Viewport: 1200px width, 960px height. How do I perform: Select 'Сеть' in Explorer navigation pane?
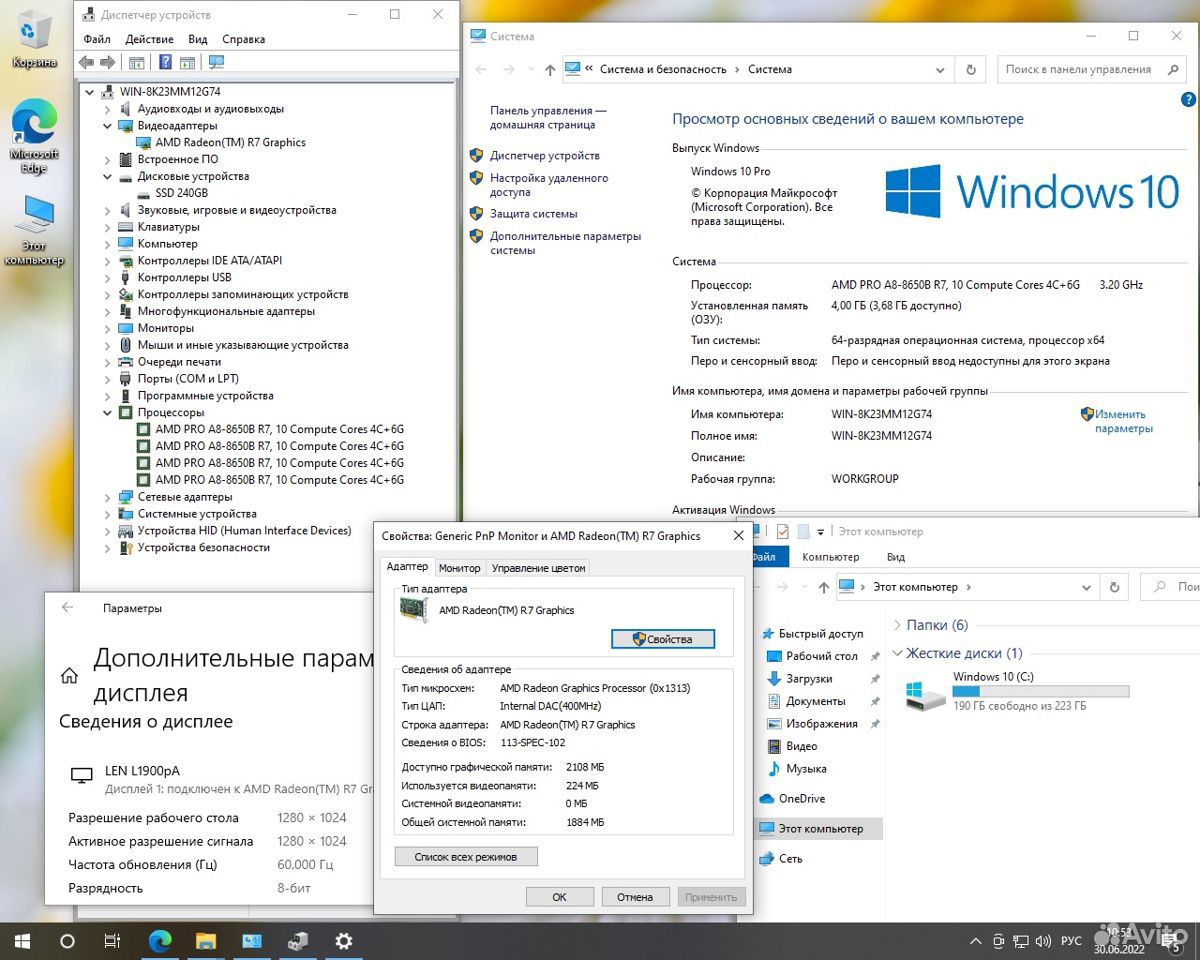pyautogui.click(x=790, y=858)
